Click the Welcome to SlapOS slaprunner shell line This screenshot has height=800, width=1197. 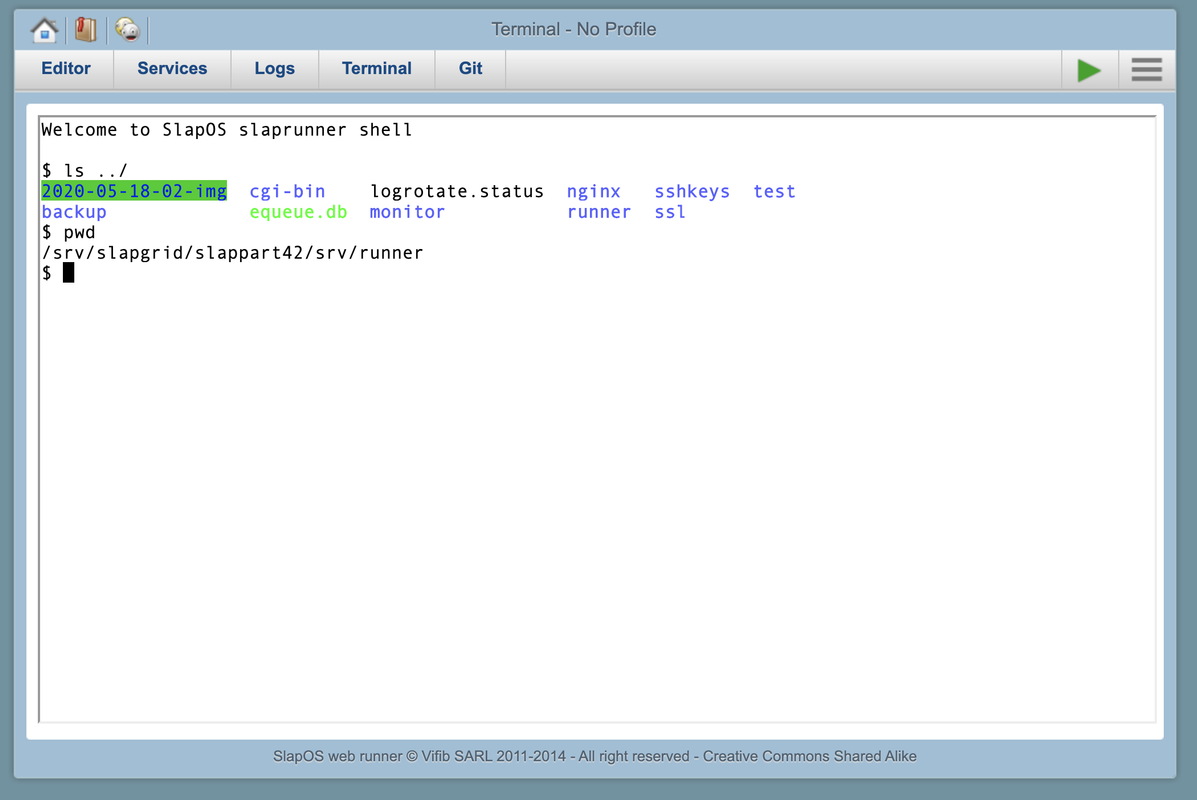(227, 130)
